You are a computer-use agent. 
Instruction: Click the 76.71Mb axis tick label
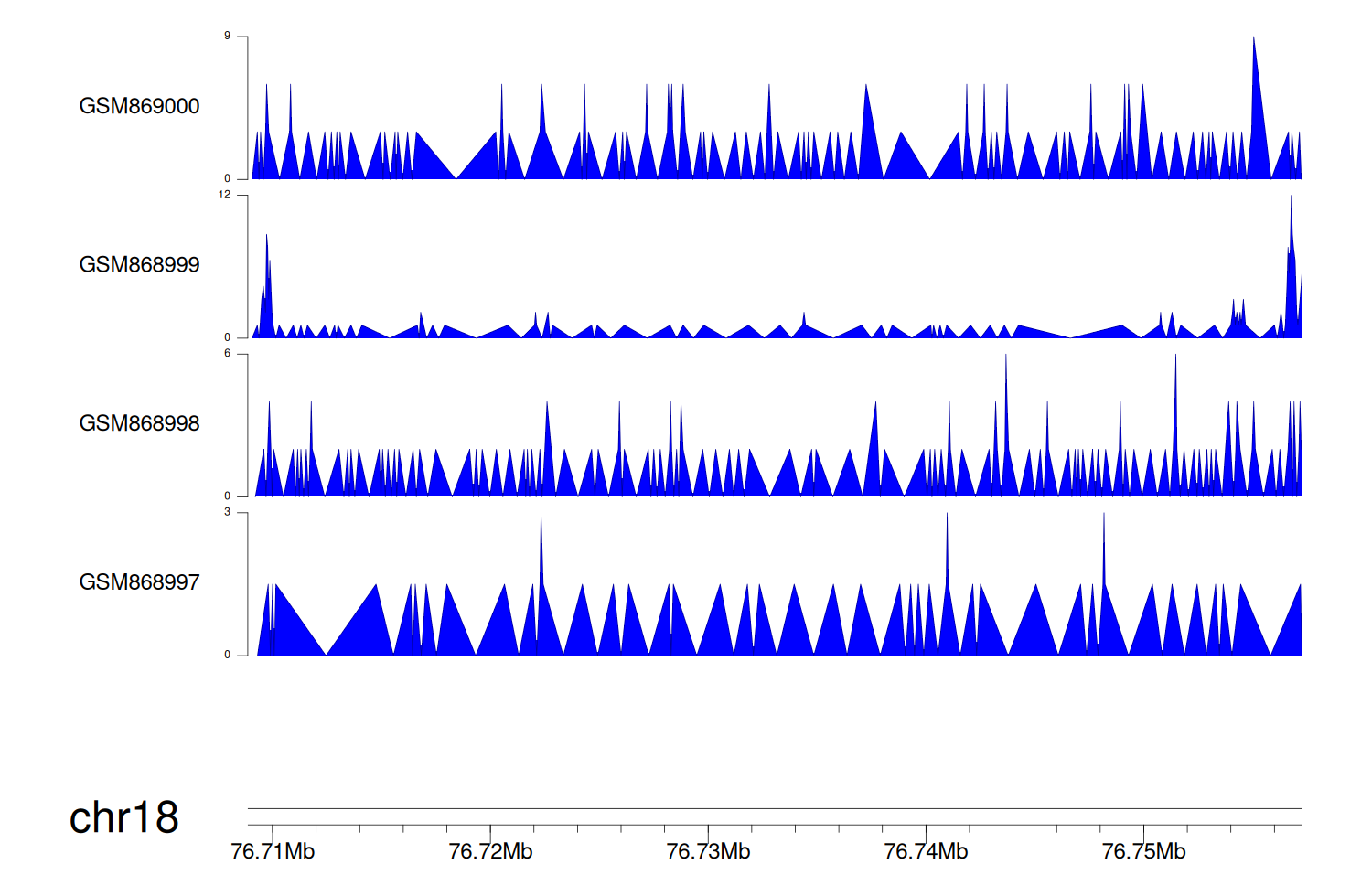[273, 852]
